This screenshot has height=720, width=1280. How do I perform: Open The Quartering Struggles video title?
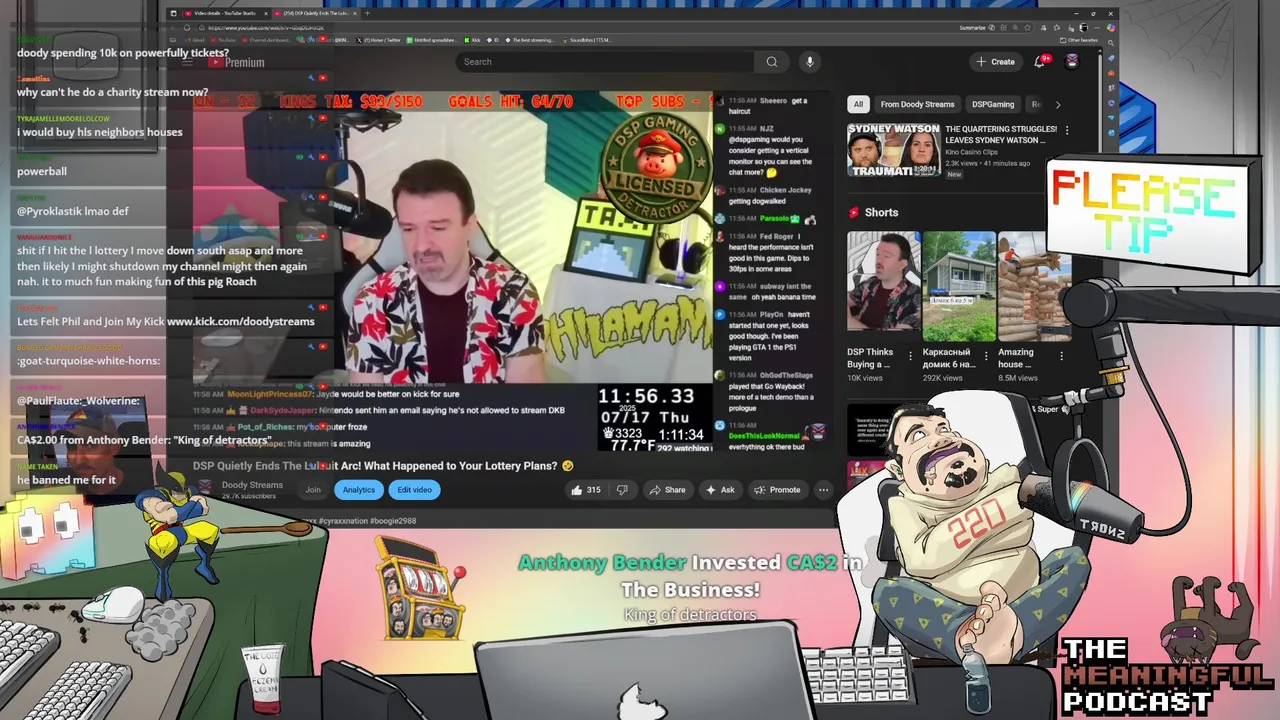[x=1001, y=135]
